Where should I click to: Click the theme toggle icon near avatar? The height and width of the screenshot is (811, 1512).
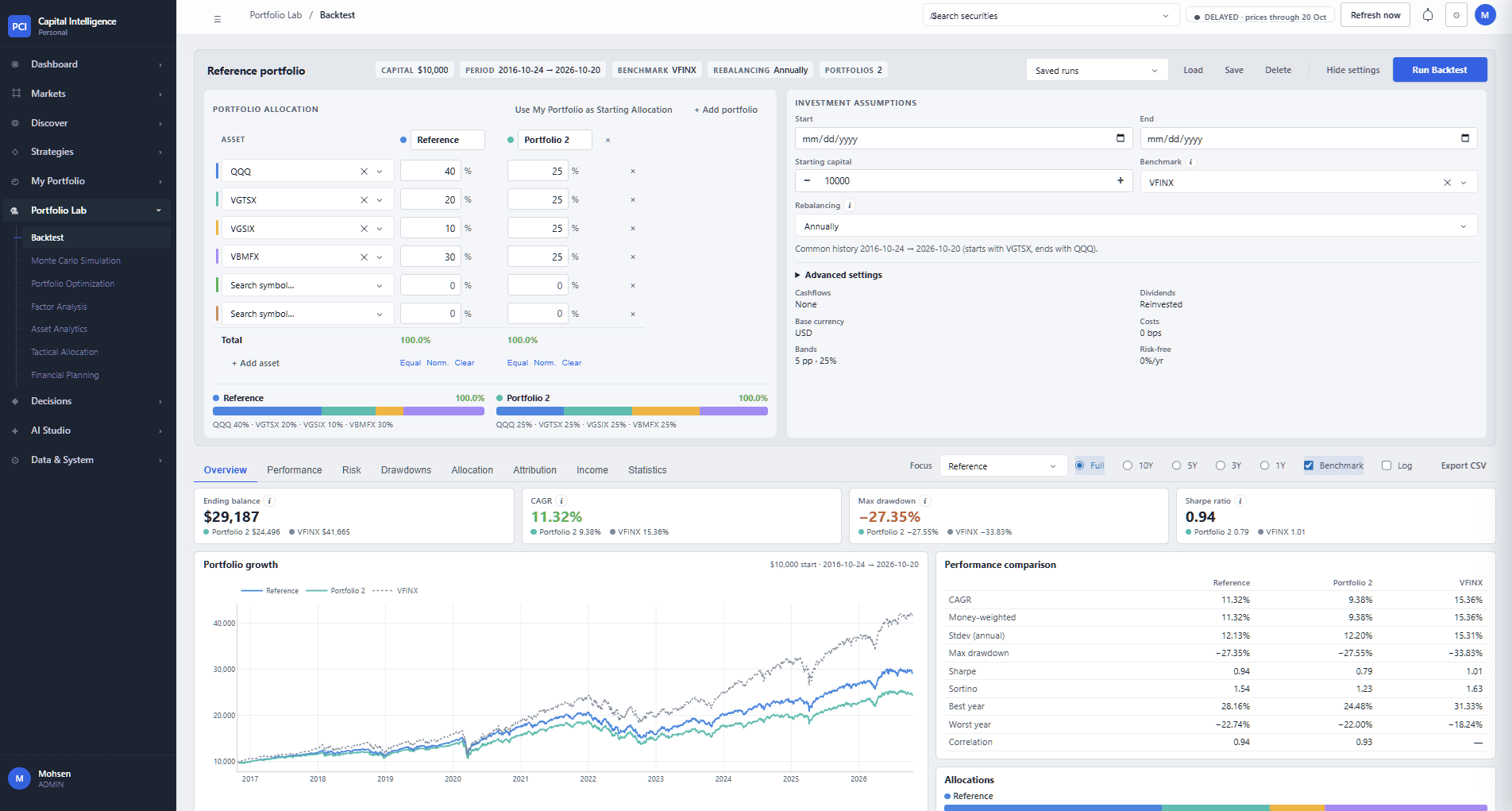point(1456,15)
